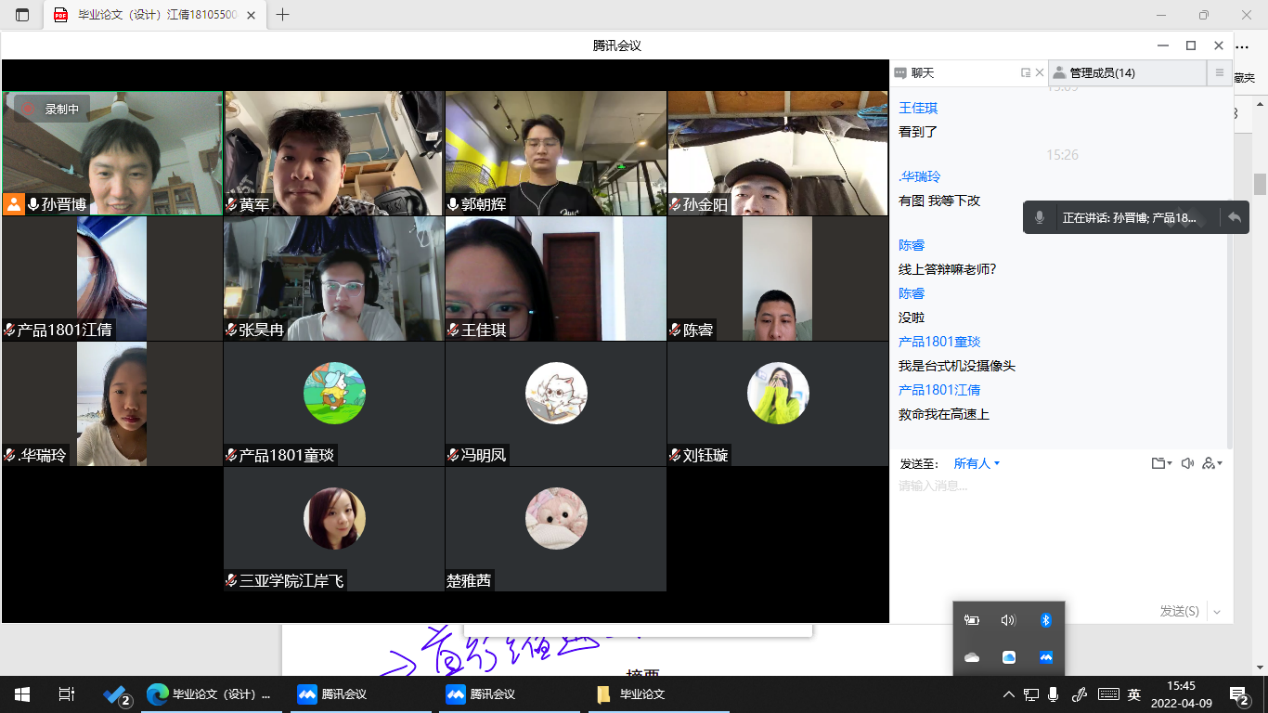1268x713 pixels.
Task: Select the 聊天 chat tab
Action: pos(922,73)
